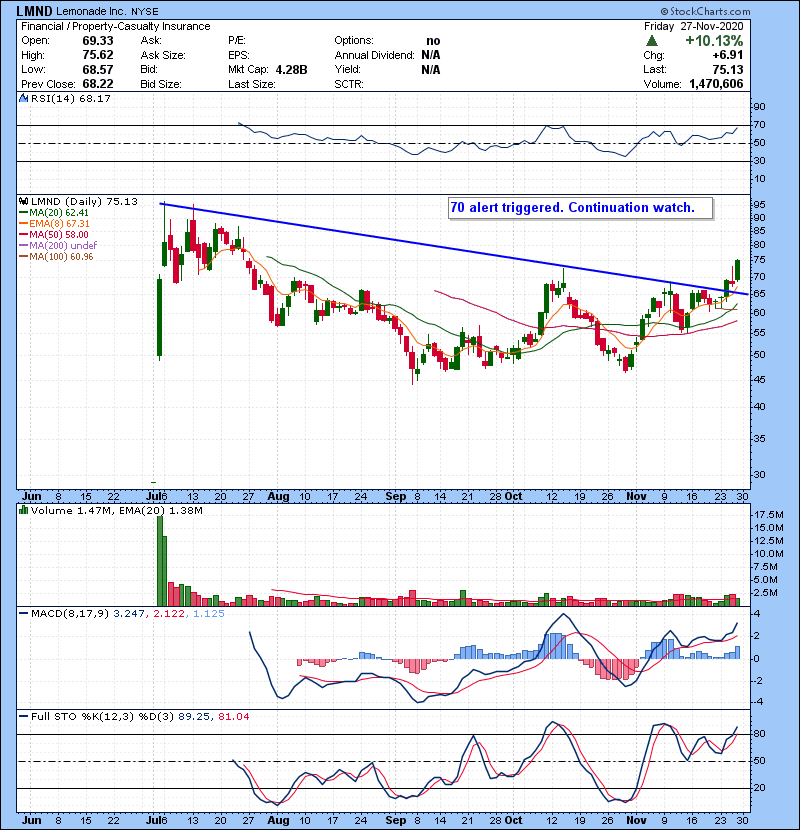Click the orange line swatch before EMA(8)

[24, 224]
